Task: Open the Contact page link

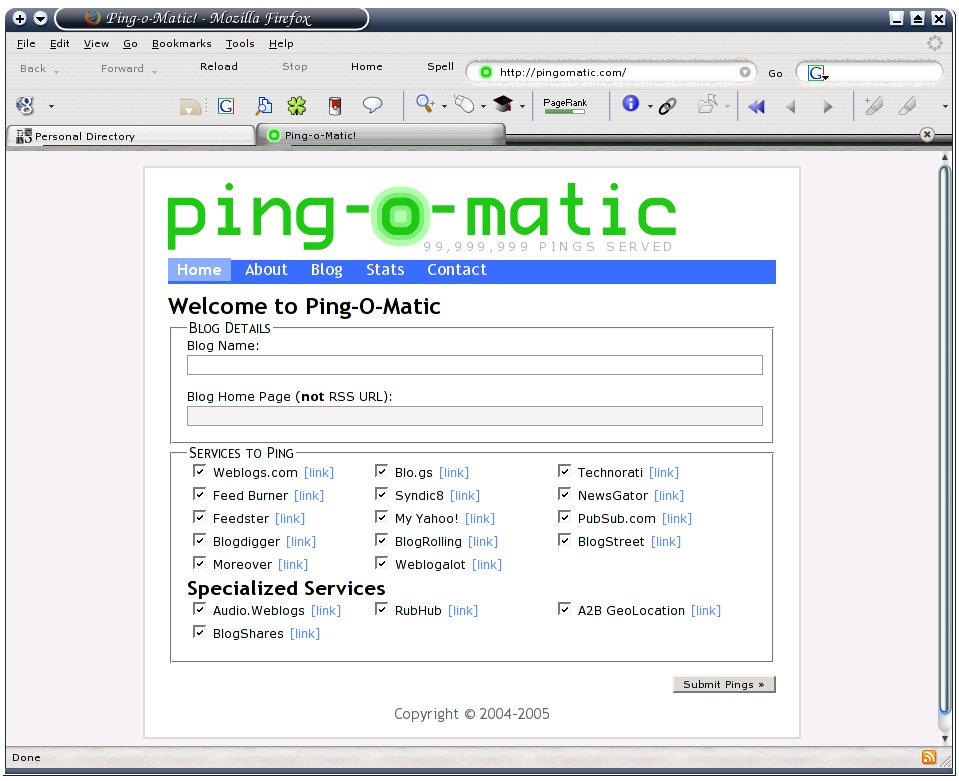Action: click(457, 270)
